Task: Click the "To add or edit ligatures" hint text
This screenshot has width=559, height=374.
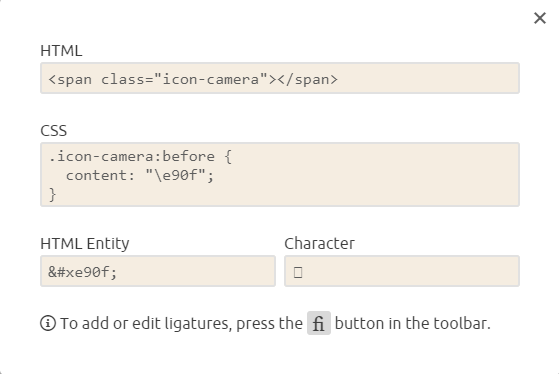Action: [x=146, y=323]
